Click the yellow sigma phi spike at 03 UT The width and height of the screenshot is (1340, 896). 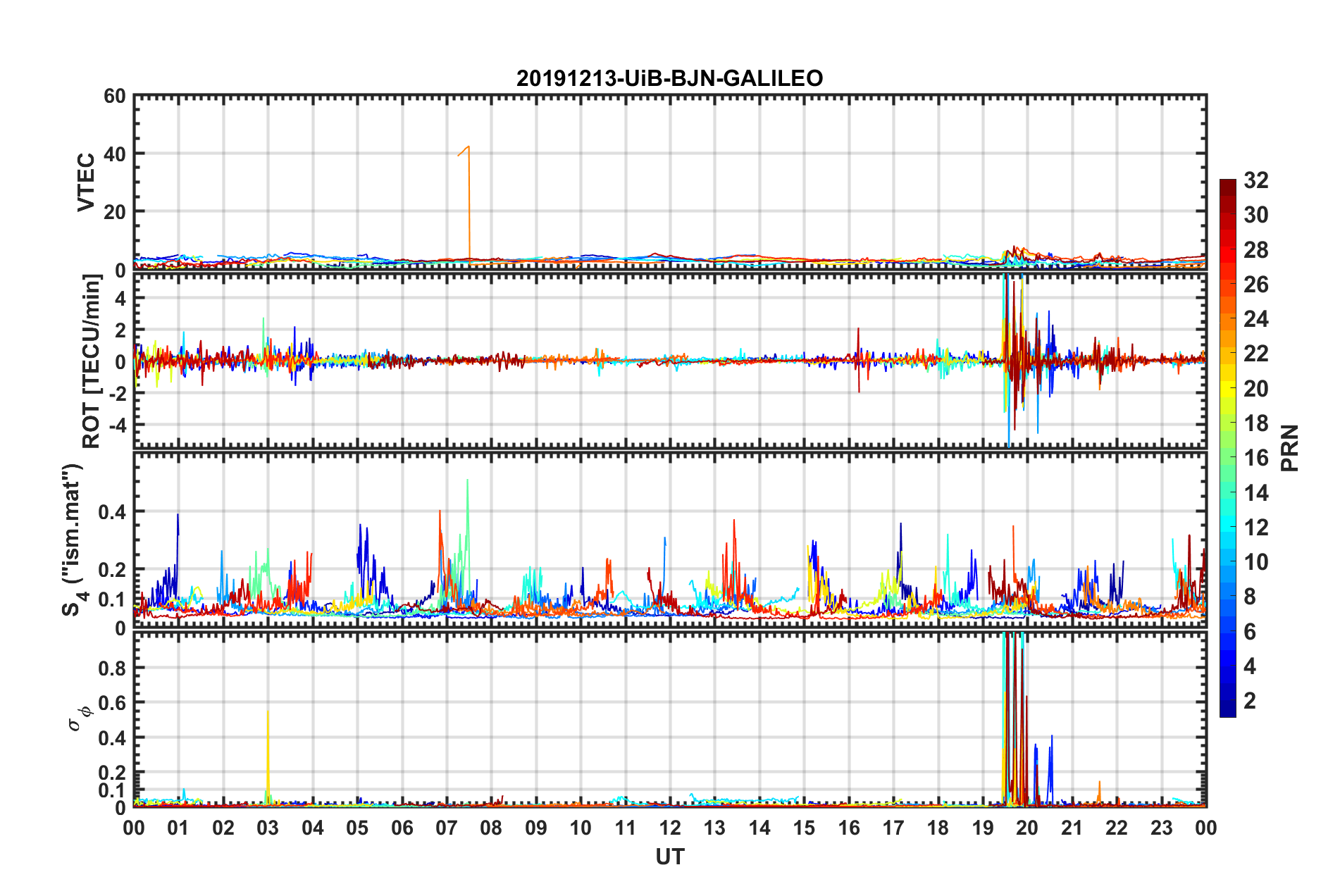click(268, 757)
